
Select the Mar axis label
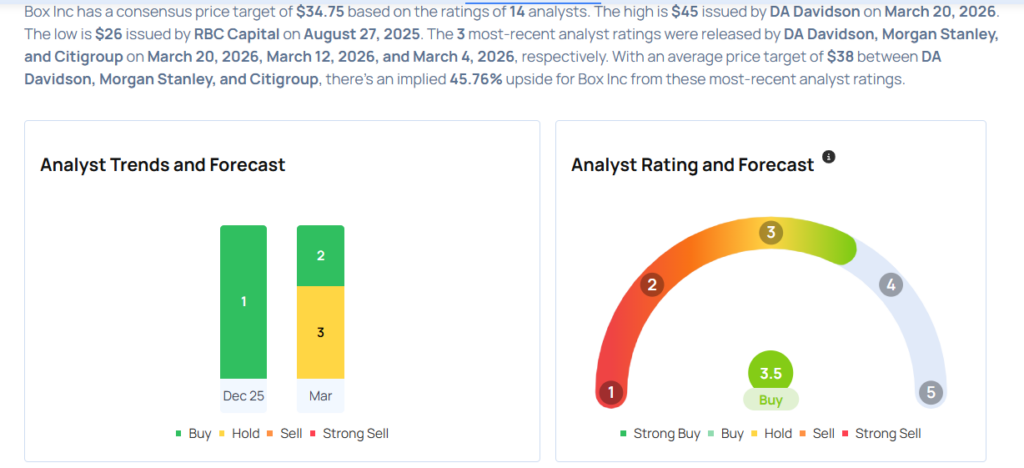click(321, 396)
